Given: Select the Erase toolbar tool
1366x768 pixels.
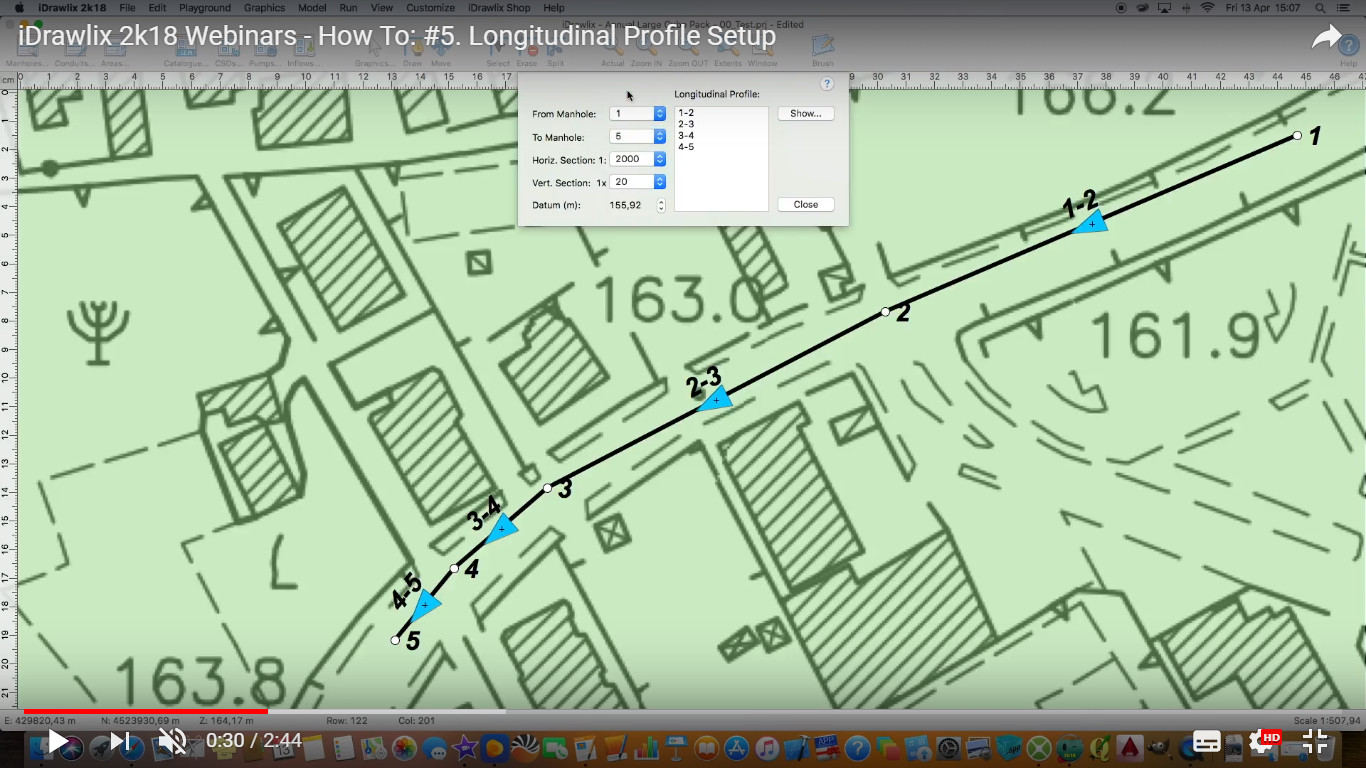Looking at the screenshot, I should (527, 52).
